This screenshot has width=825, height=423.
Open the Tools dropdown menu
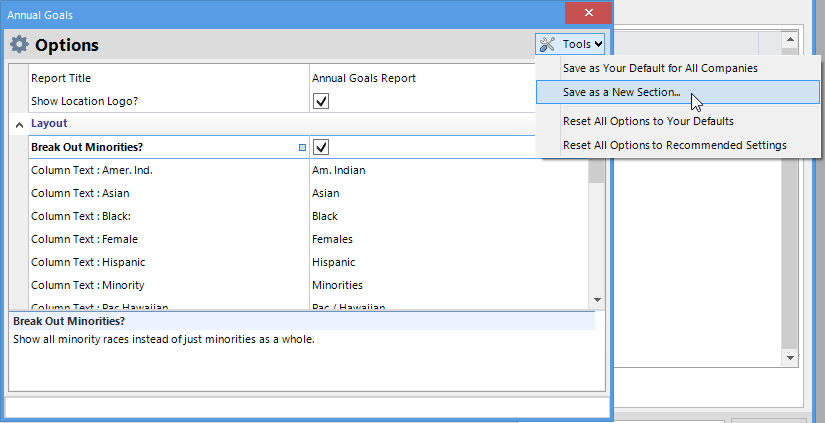(571, 44)
